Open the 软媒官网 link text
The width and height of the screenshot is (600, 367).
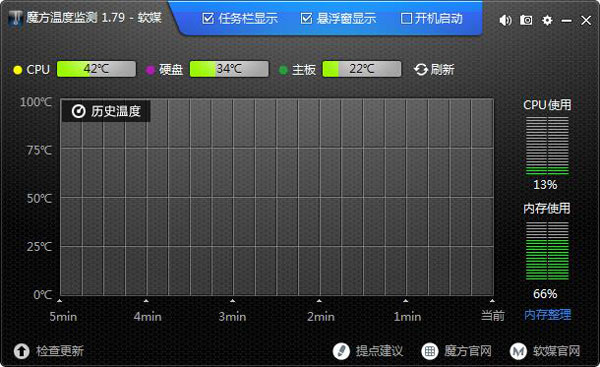557,351
